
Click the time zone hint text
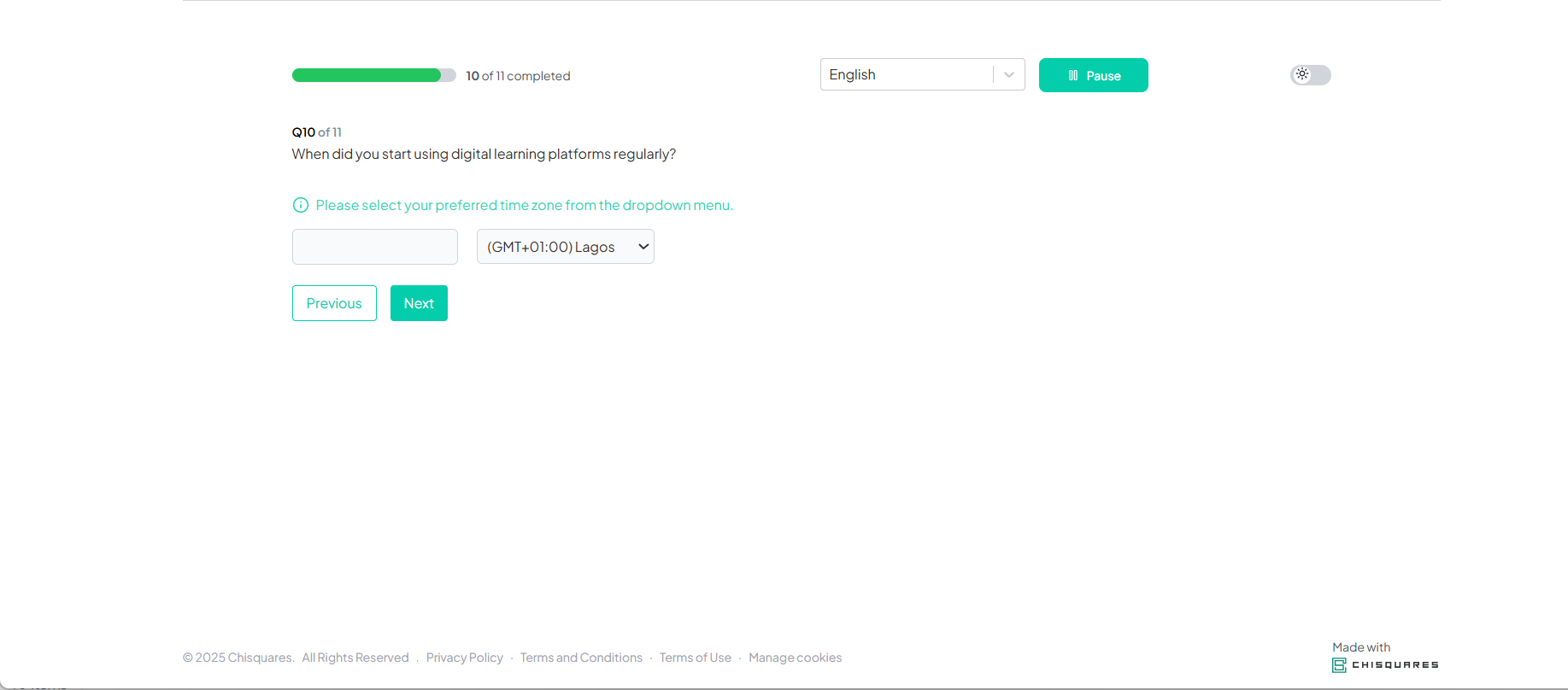524,205
